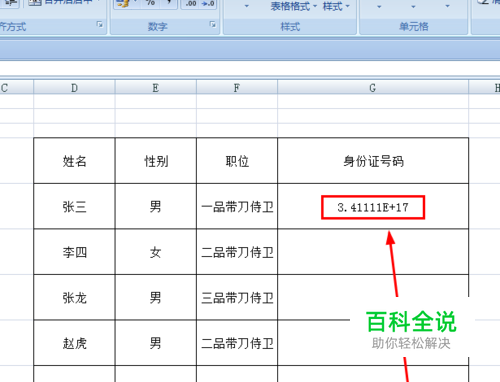Select the 张三 name cell
The image size is (500, 382).
point(74,206)
